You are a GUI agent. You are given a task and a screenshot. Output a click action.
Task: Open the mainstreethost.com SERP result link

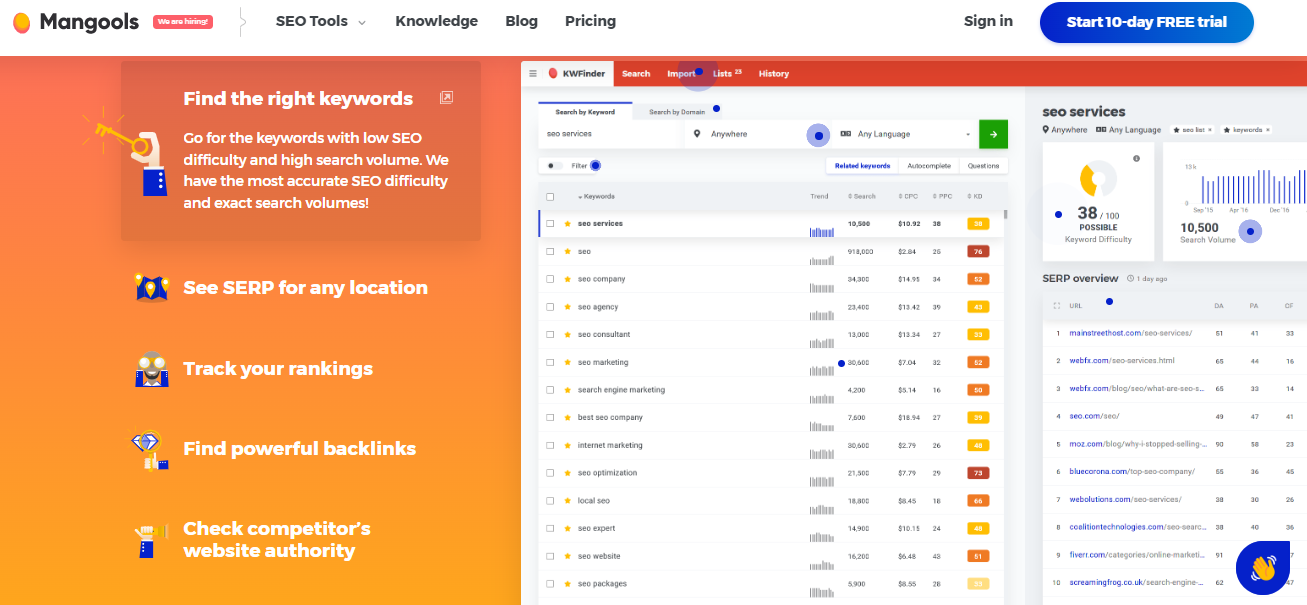pyautogui.click(x=1130, y=333)
